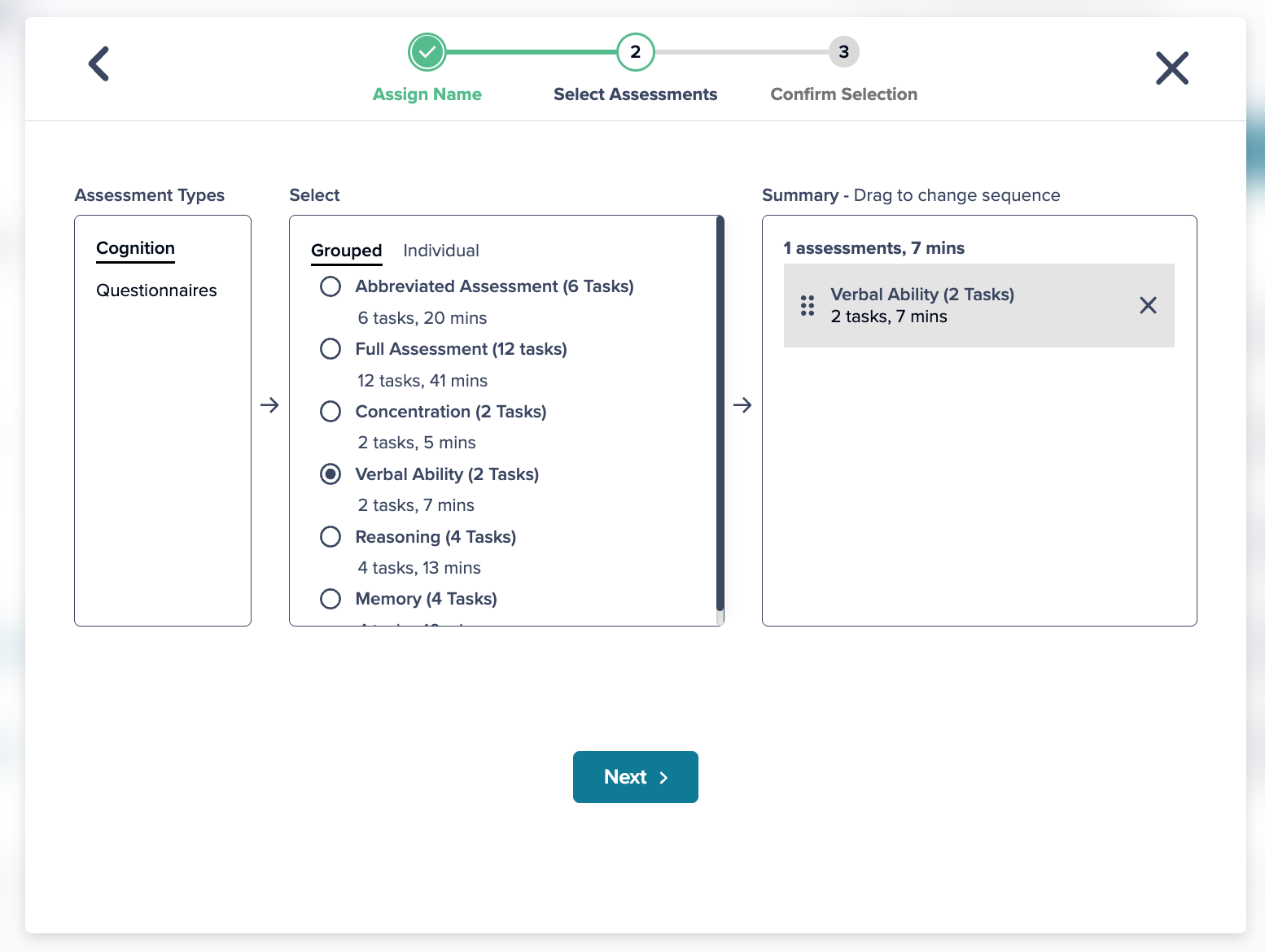The width and height of the screenshot is (1265, 952).
Task: Click the drag handle on Verbal Ability summary item
Action: pyautogui.click(x=807, y=305)
